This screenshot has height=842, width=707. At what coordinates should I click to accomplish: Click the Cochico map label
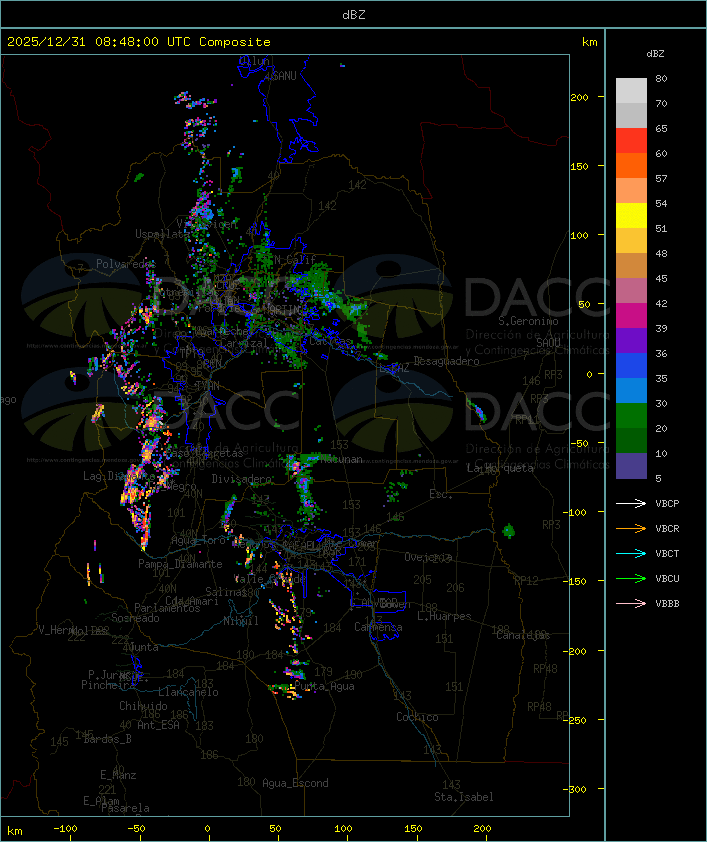coord(417,717)
